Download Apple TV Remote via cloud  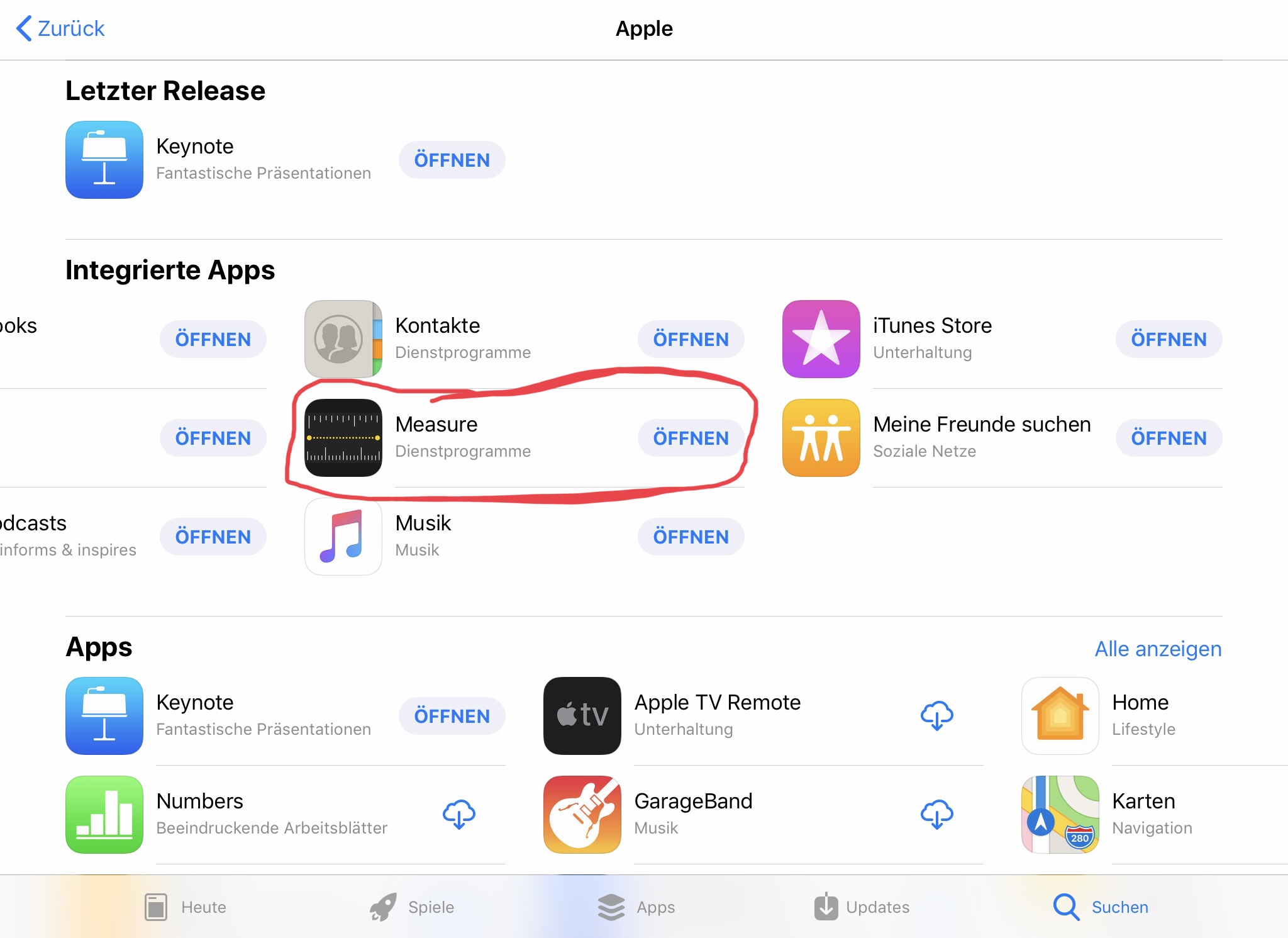937,716
